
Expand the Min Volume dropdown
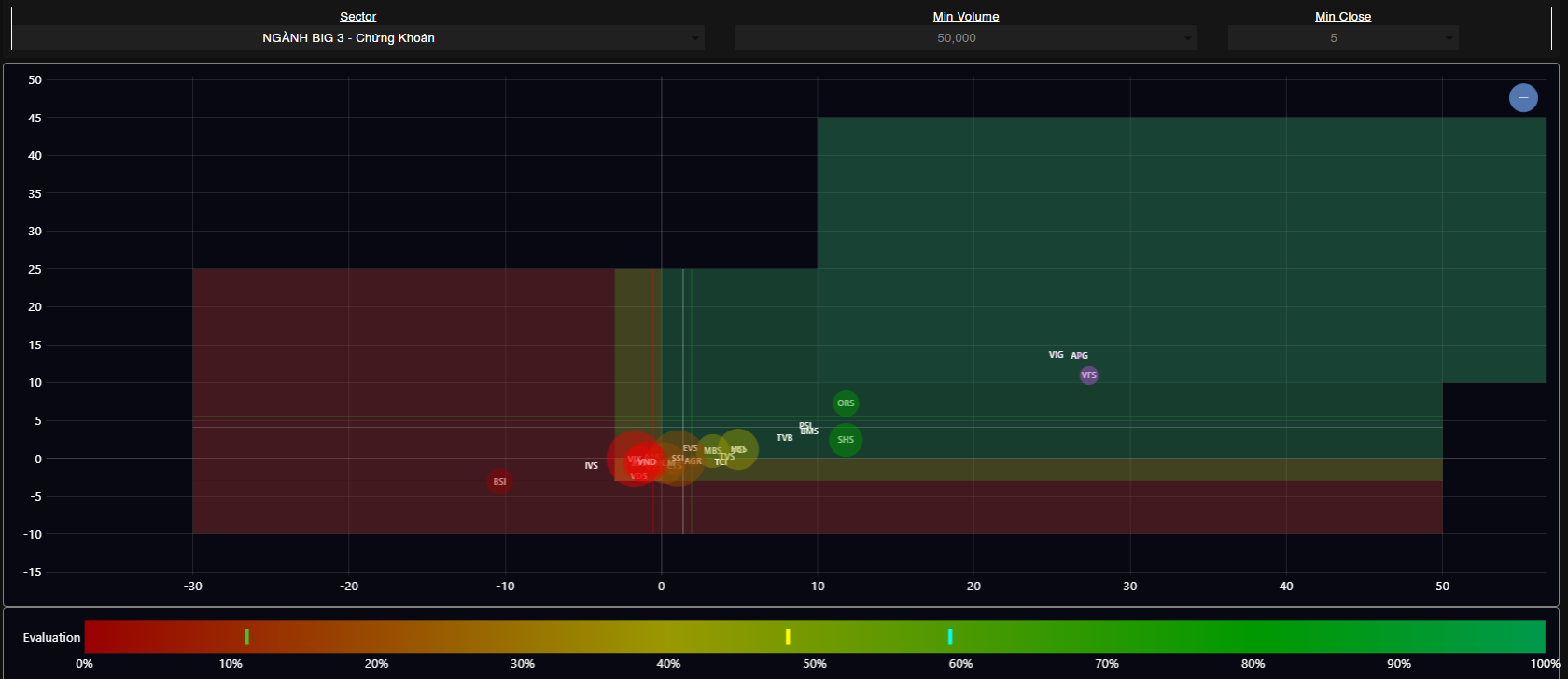click(966, 38)
